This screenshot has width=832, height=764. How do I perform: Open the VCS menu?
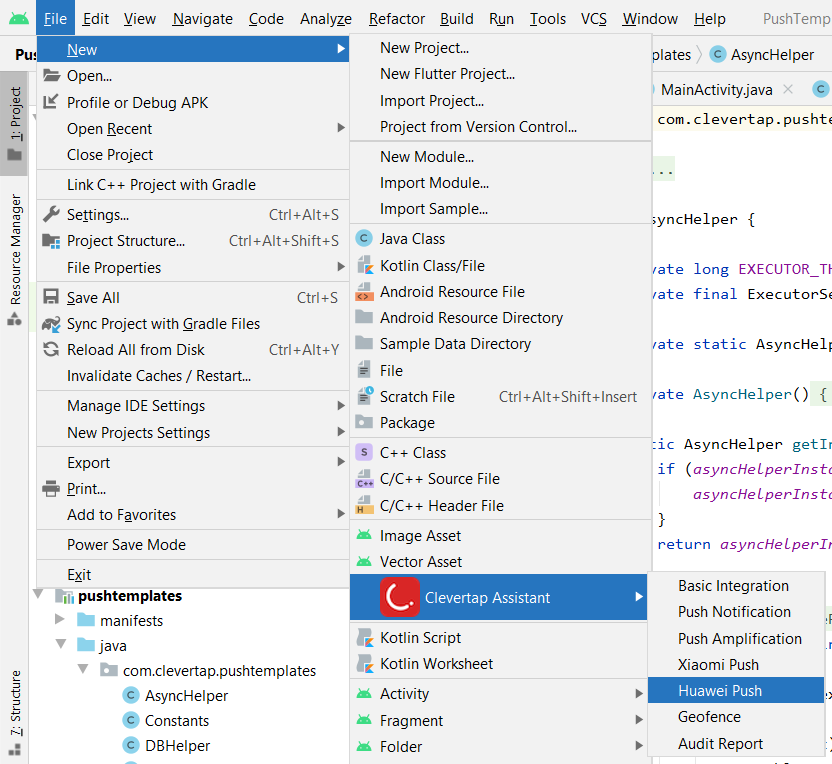pos(594,19)
